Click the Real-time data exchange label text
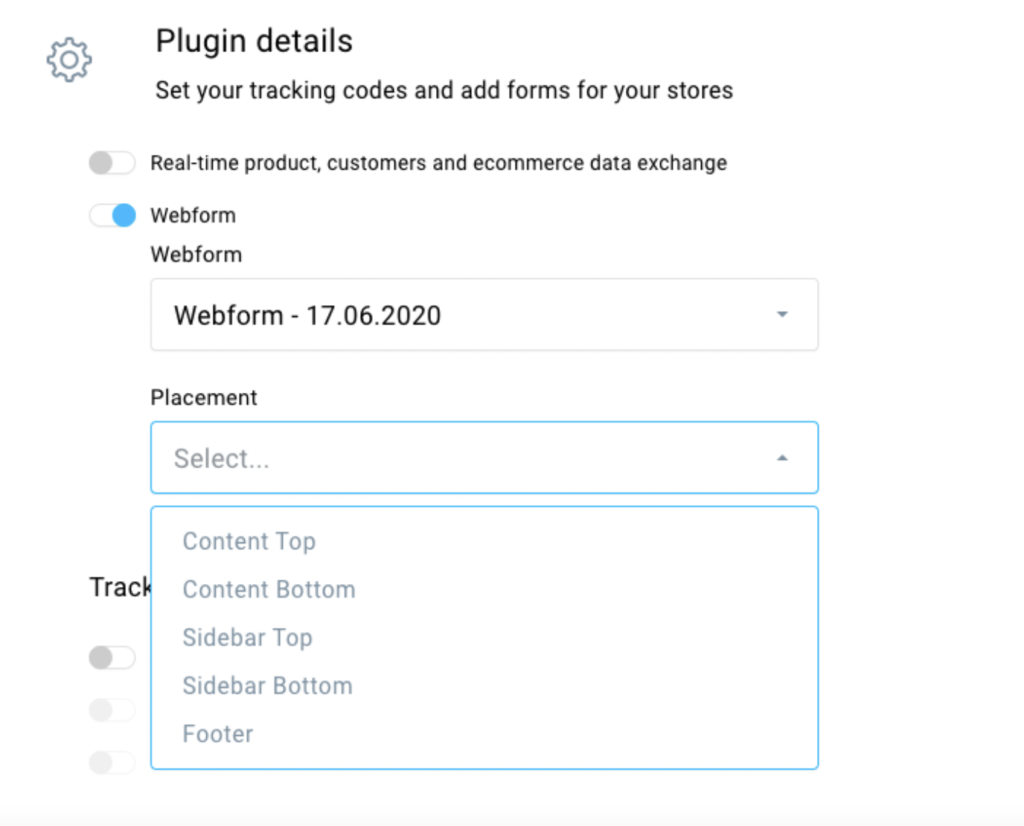 coord(438,163)
